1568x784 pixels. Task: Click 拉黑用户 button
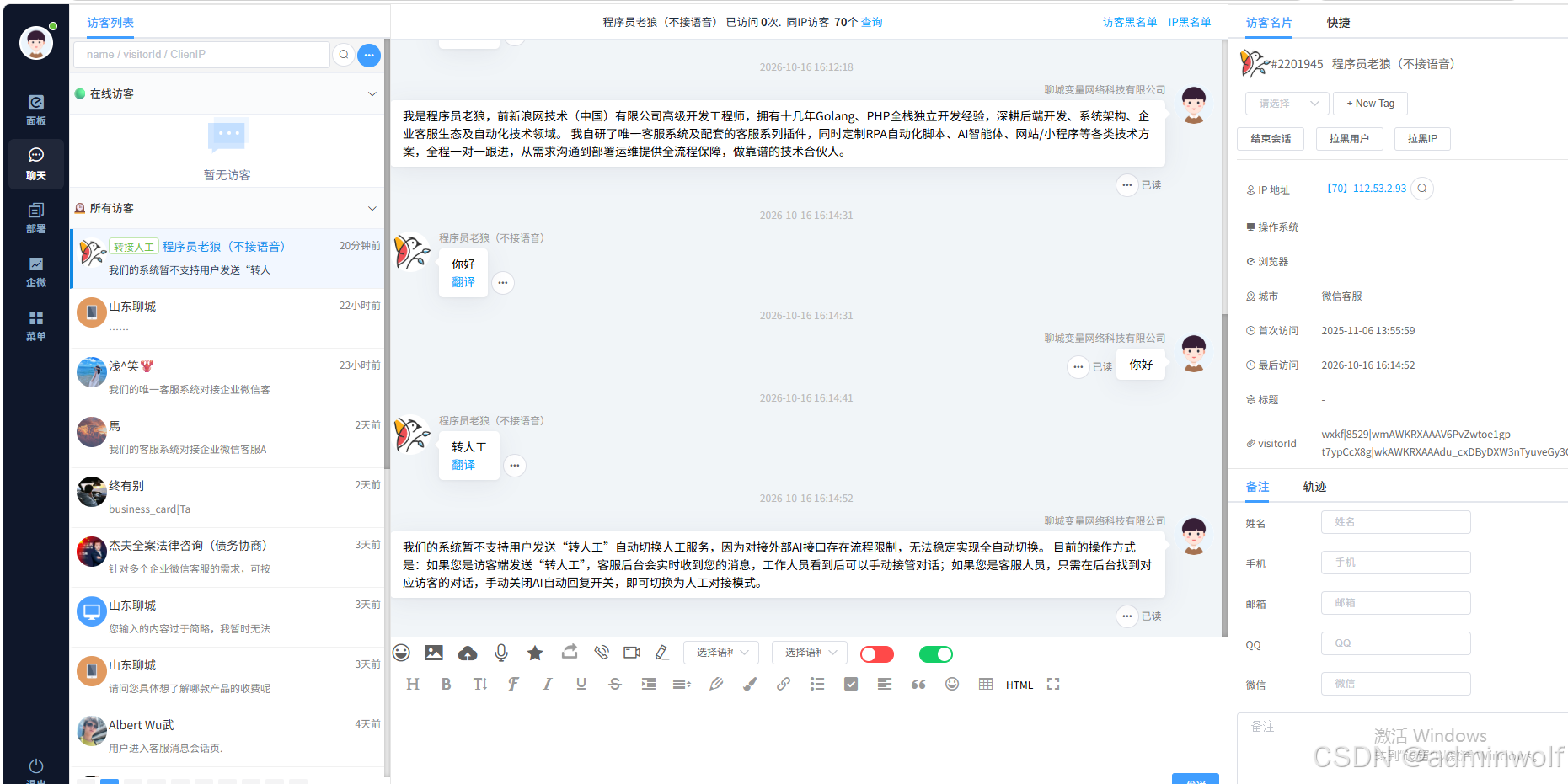click(1350, 139)
